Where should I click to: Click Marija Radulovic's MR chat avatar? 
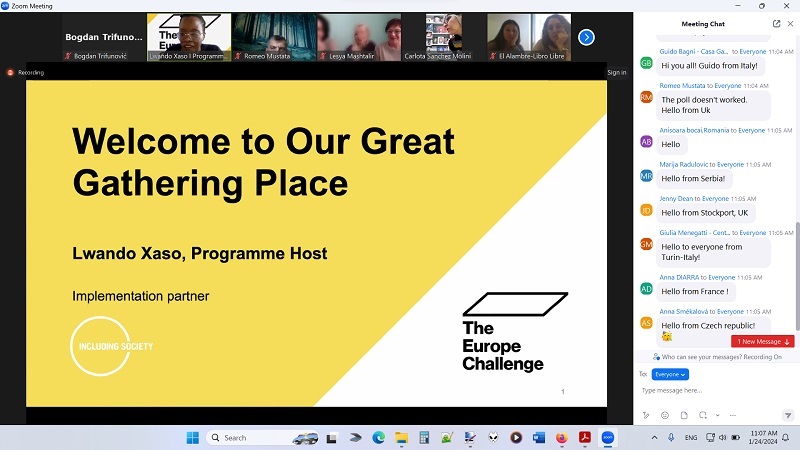646,176
